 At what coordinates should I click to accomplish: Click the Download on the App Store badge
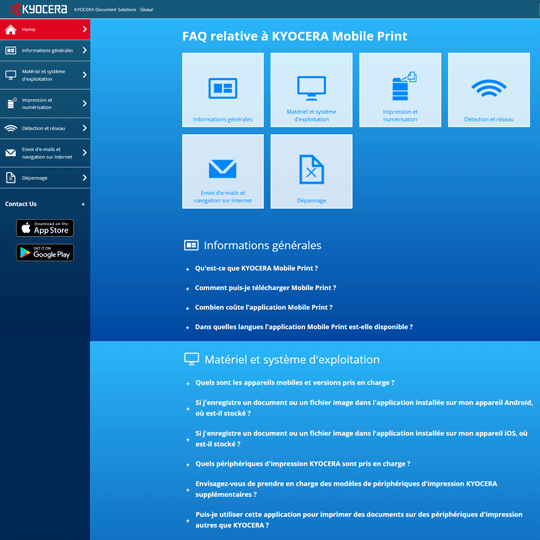click(x=45, y=228)
